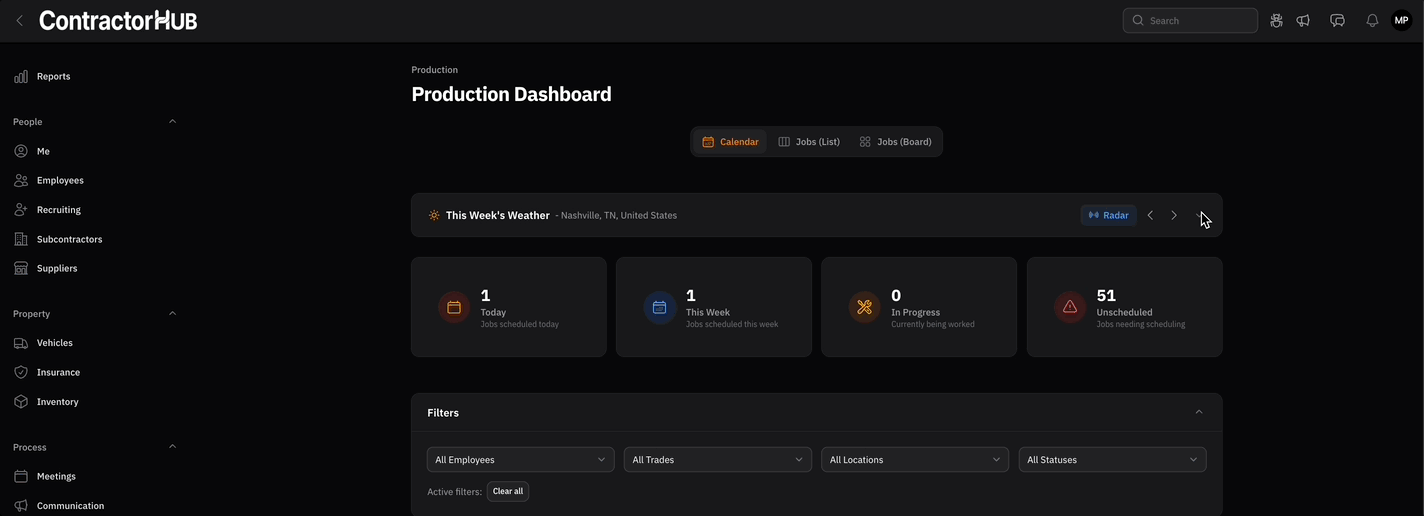Click the Unscheduled warning triangle icon
Screen dimensions: 1424x516
click(x=1070, y=307)
